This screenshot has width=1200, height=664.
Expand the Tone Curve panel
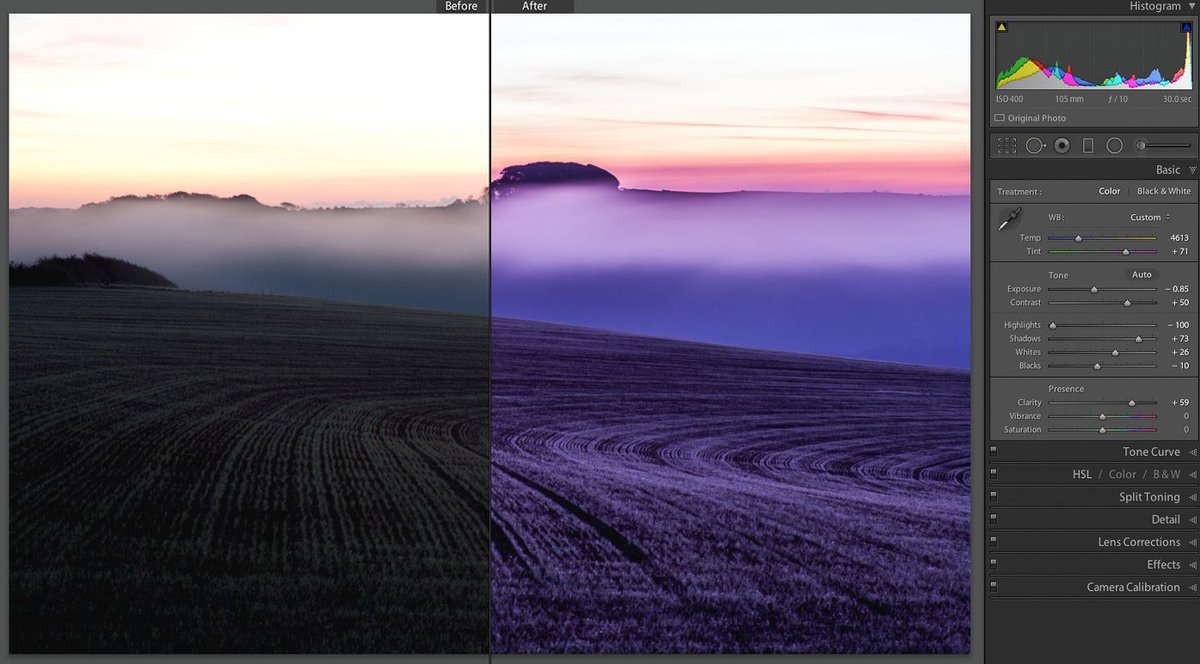(1191, 452)
